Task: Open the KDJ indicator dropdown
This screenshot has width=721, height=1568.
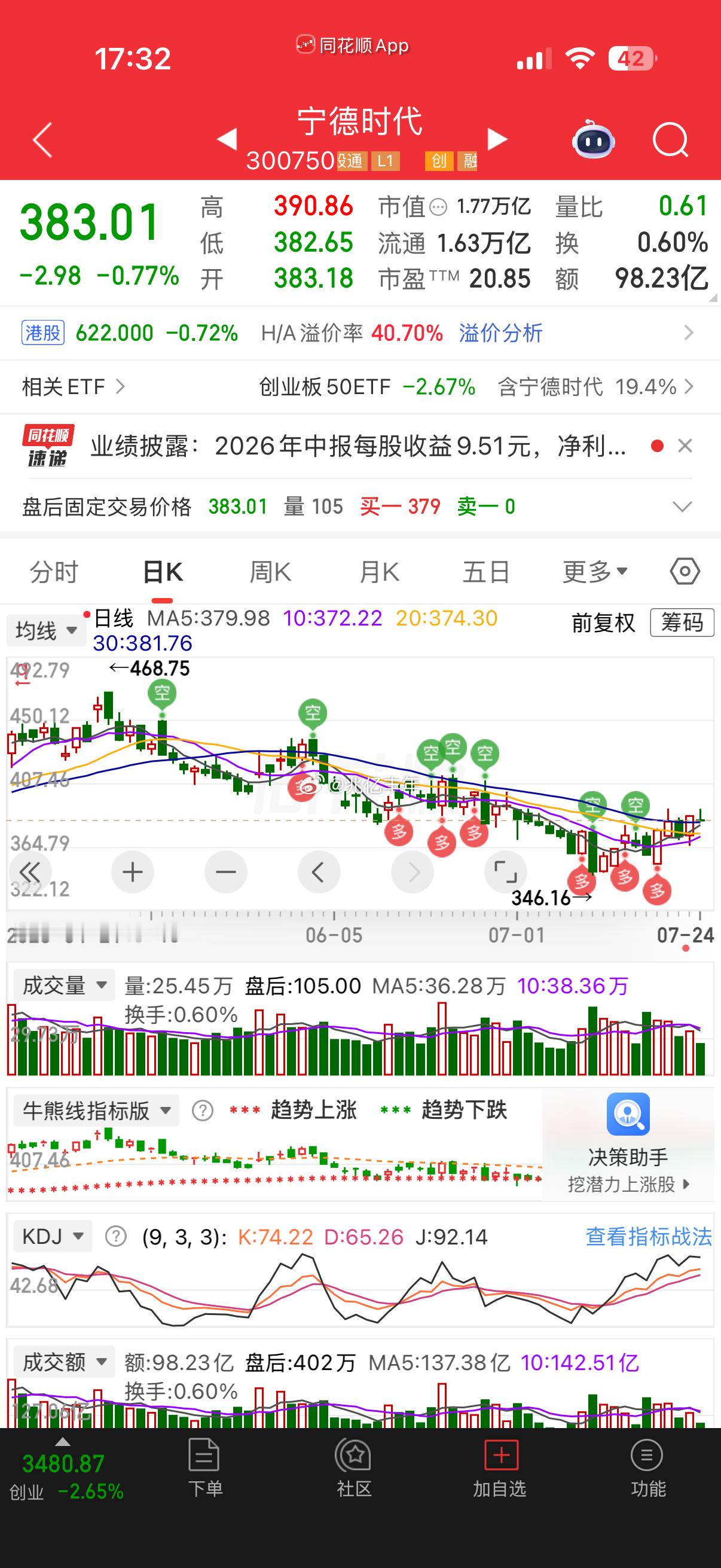Action: pyautogui.click(x=53, y=1236)
